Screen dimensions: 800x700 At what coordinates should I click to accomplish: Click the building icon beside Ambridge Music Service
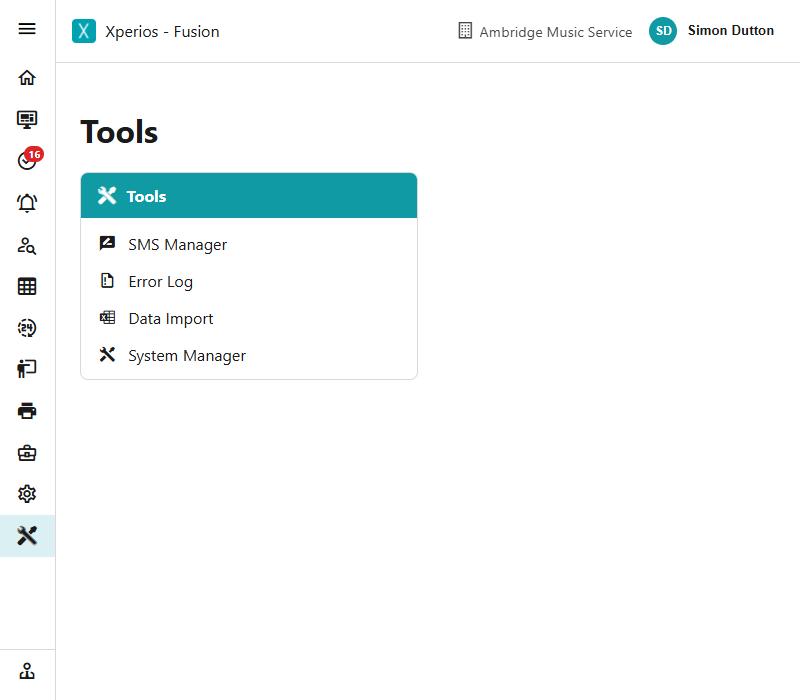pos(465,31)
